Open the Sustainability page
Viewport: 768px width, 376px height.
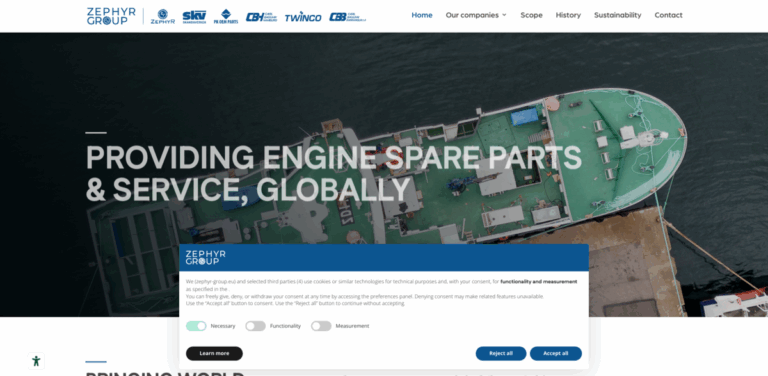pos(618,15)
